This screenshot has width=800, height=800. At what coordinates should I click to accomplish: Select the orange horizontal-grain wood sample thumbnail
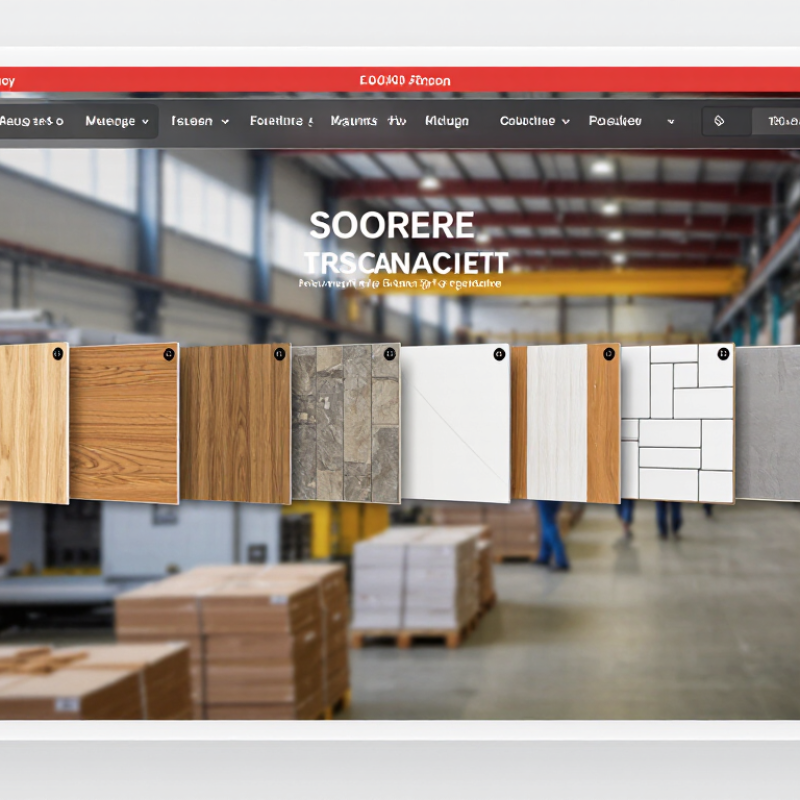[x=124, y=423]
